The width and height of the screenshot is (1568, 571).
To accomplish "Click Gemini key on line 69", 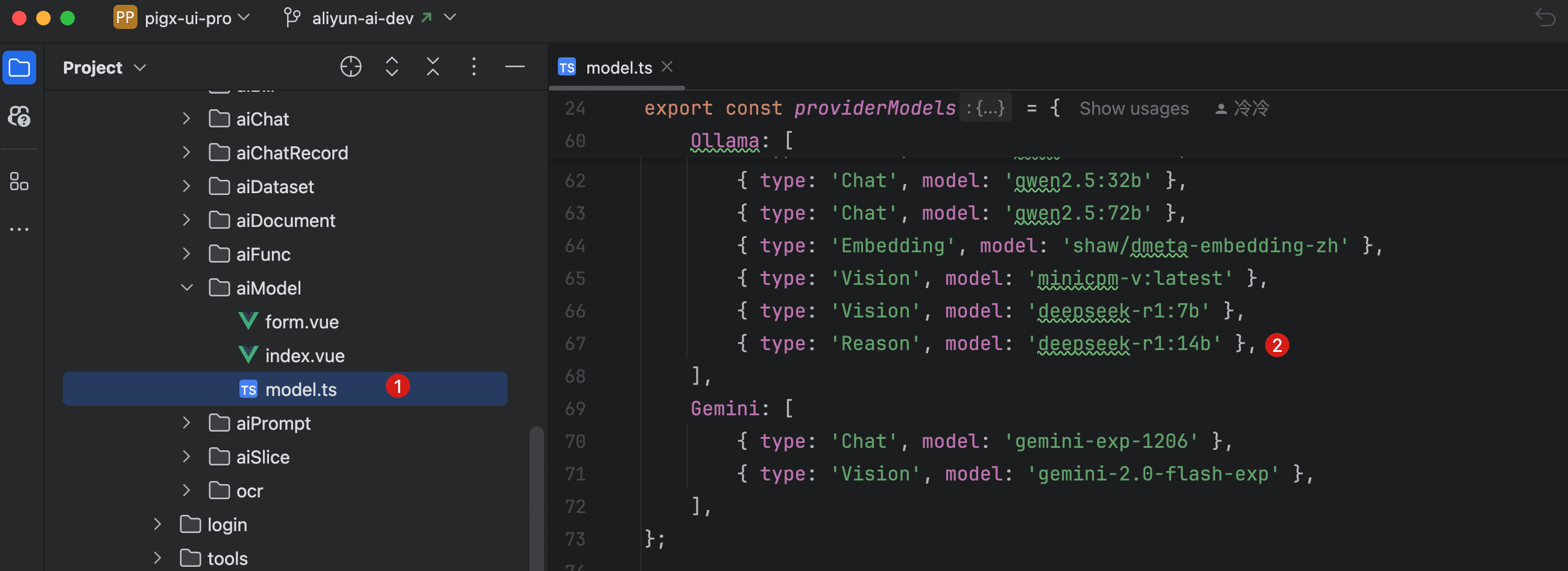I will click(x=724, y=408).
